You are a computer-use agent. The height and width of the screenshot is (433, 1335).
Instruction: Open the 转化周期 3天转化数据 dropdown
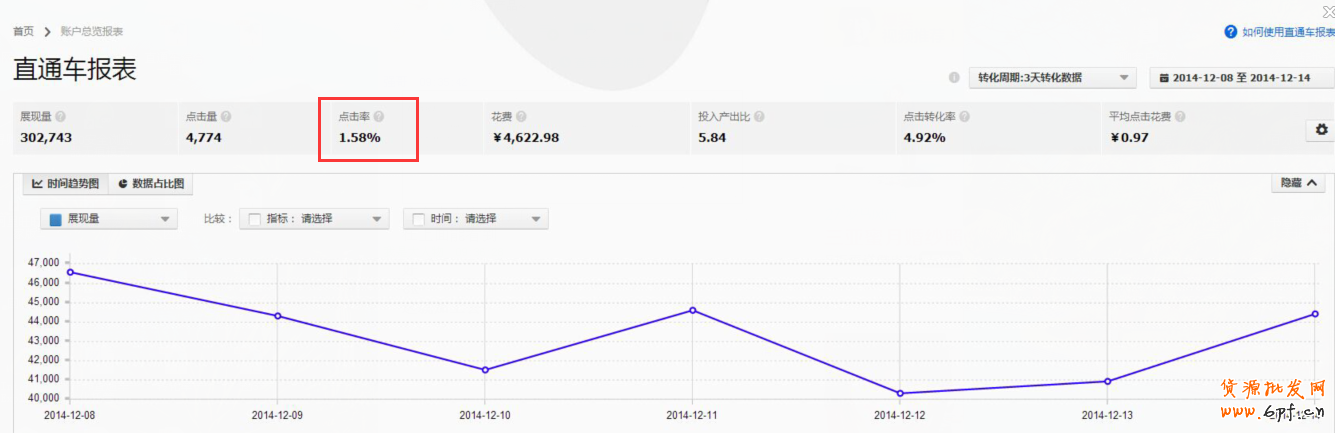1052,78
